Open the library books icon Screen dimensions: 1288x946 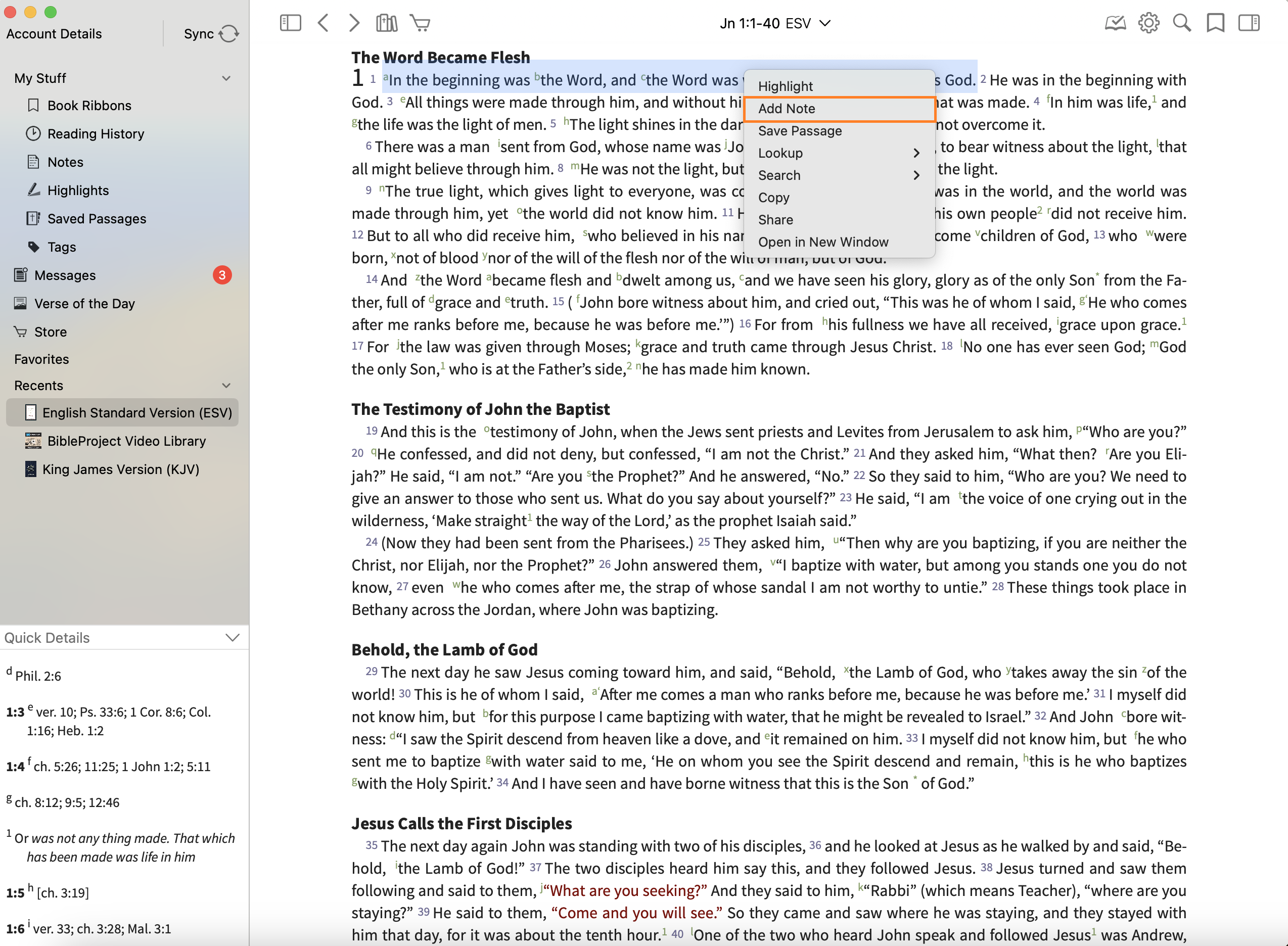[x=387, y=23]
